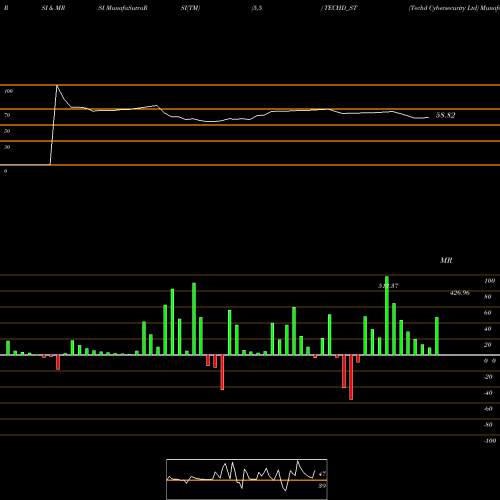The image size is (500, 500).
Task: Click the MR axis label 80
Action: click(x=488, y=297)
